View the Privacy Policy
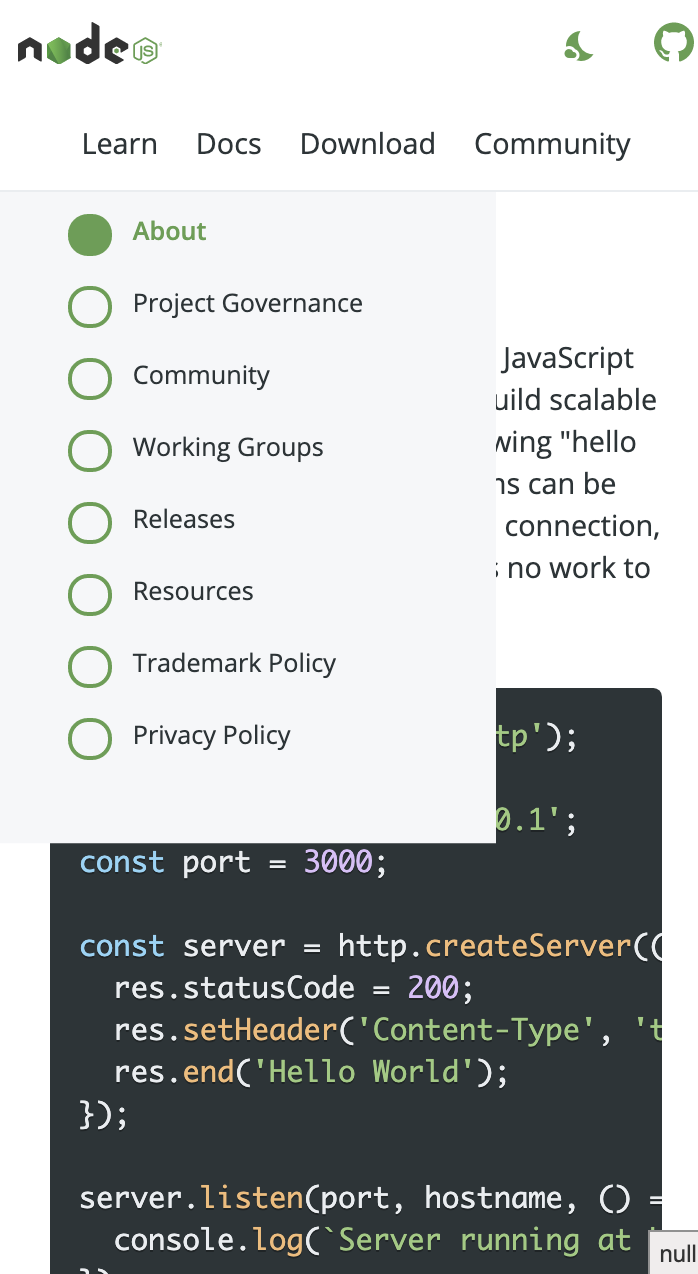Viewport: 698px width, 1274px height. click(212, 735)
